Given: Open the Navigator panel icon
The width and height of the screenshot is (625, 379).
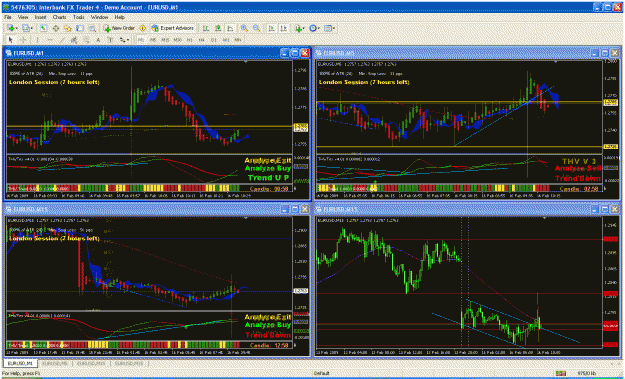Looking at the screenshot, I should (x=68, y=28).
